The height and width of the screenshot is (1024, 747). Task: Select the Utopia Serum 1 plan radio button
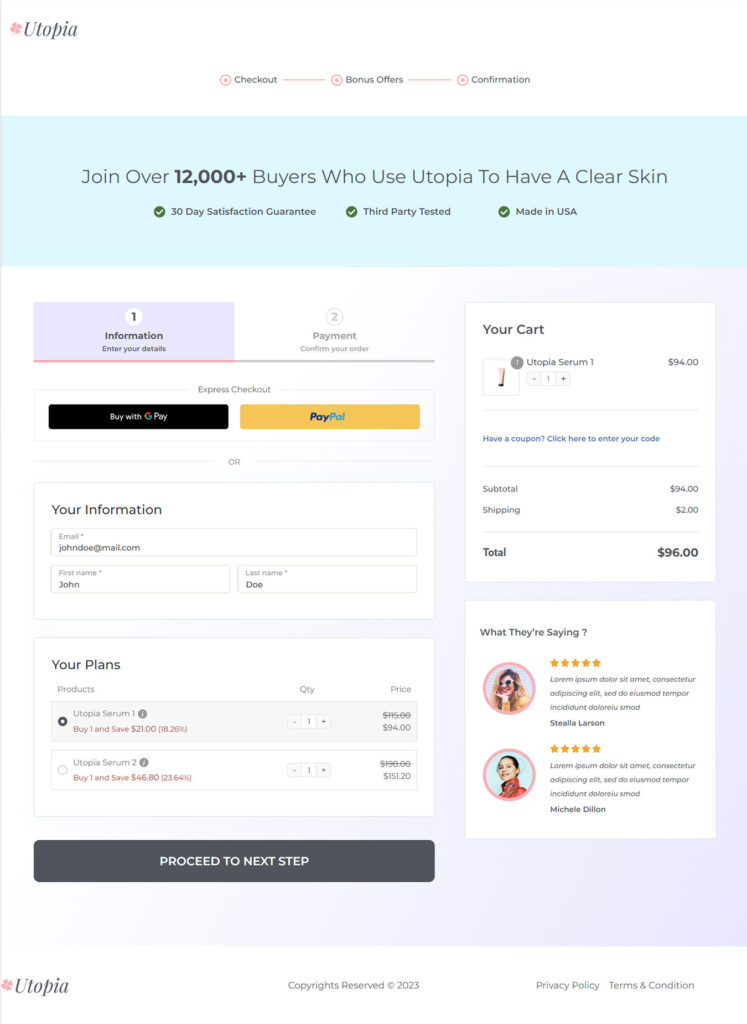point(63,722)
